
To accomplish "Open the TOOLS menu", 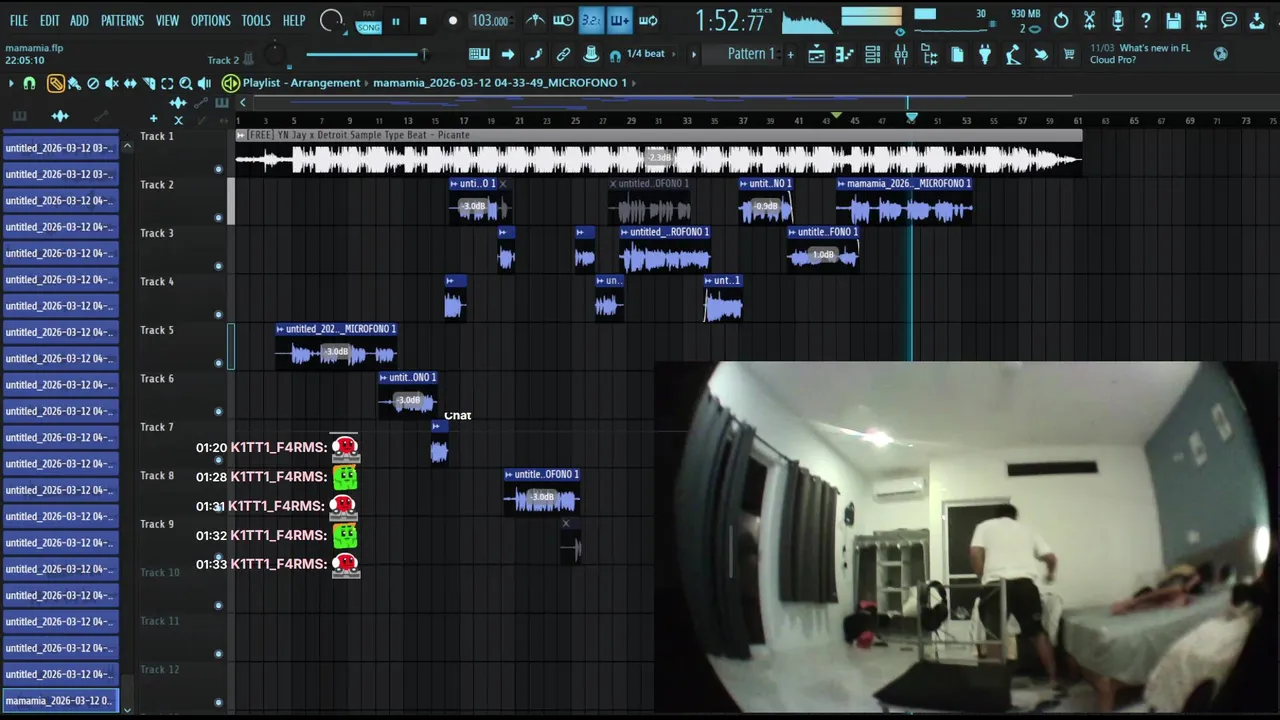I will tap(255, 20).
